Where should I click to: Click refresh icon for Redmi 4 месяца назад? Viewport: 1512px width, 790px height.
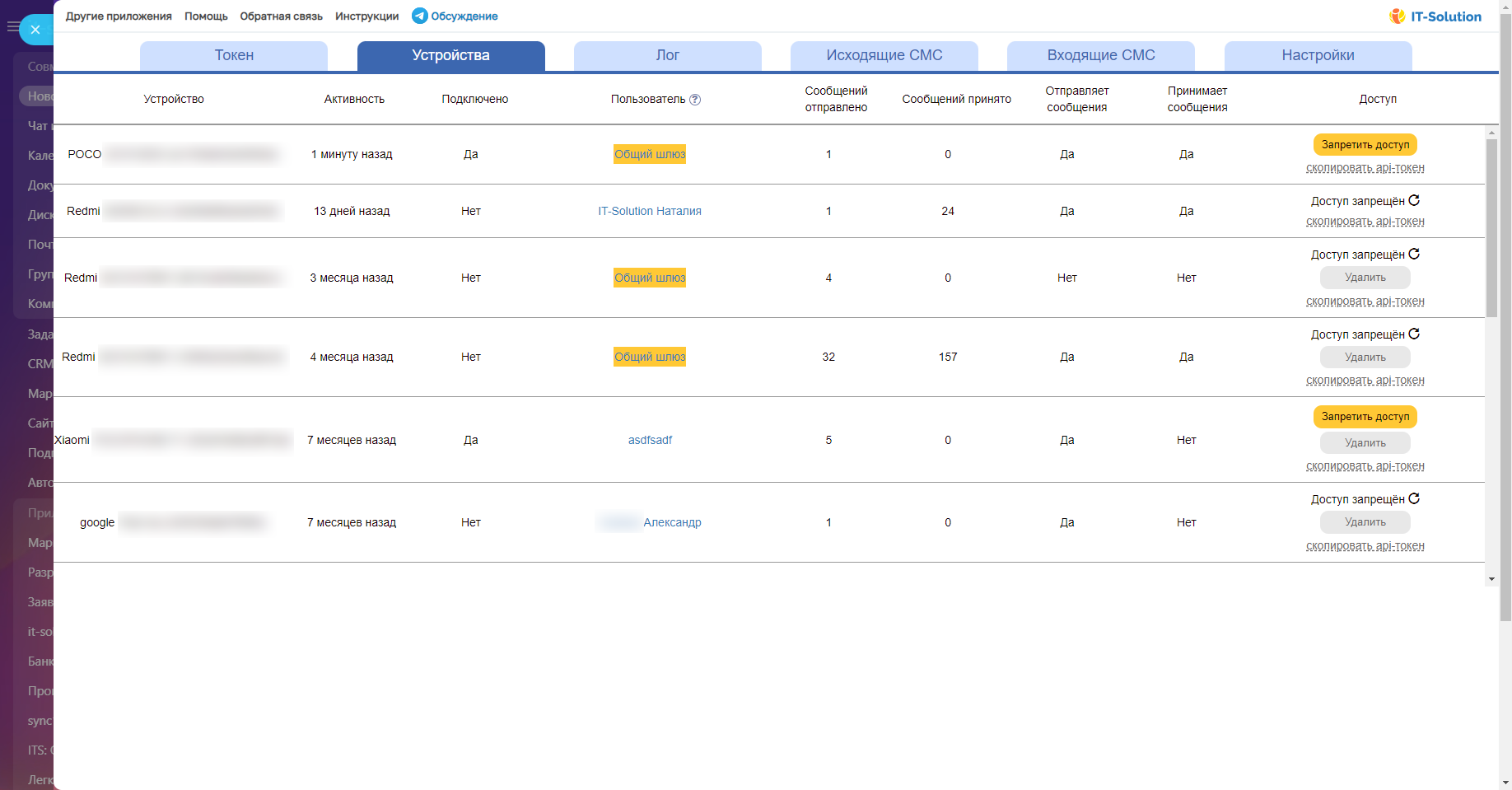(x=1414, y=334)
